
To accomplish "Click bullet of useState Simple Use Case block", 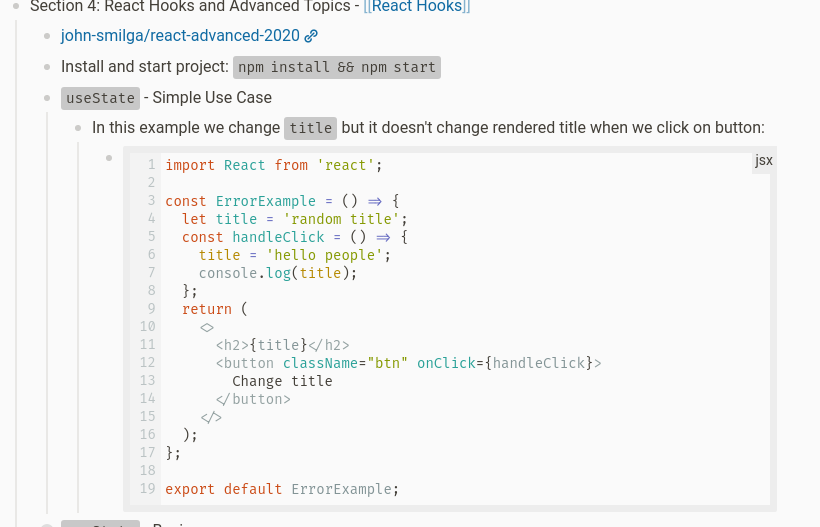I will (x=47, y=98).
